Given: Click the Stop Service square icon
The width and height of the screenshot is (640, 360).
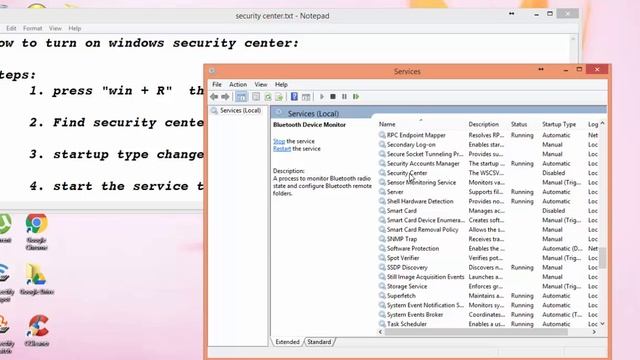Looking at the screenshot, I should tap(333, 97).
